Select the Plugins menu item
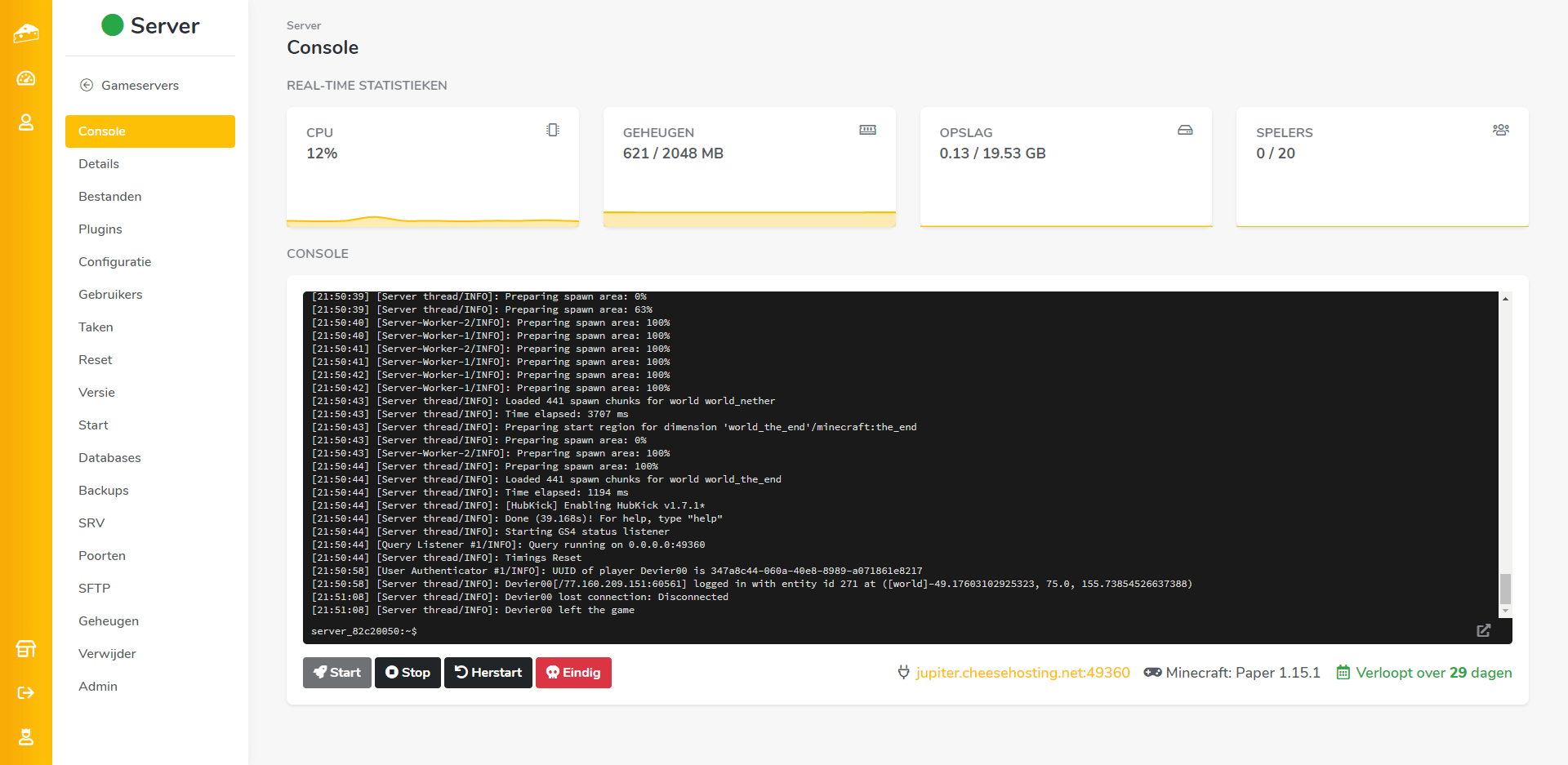1568x765 pixels. 100,229
